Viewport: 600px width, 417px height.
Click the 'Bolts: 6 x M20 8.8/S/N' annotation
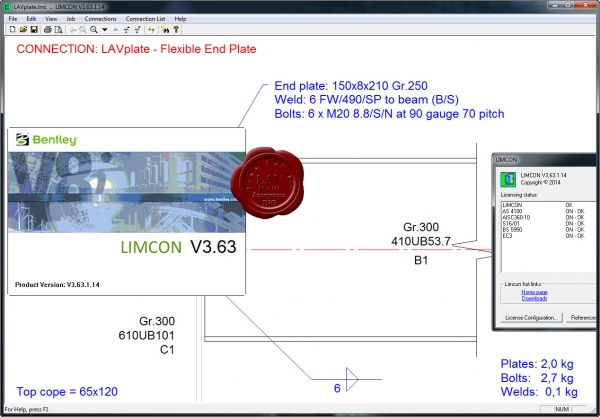(389, 114)
